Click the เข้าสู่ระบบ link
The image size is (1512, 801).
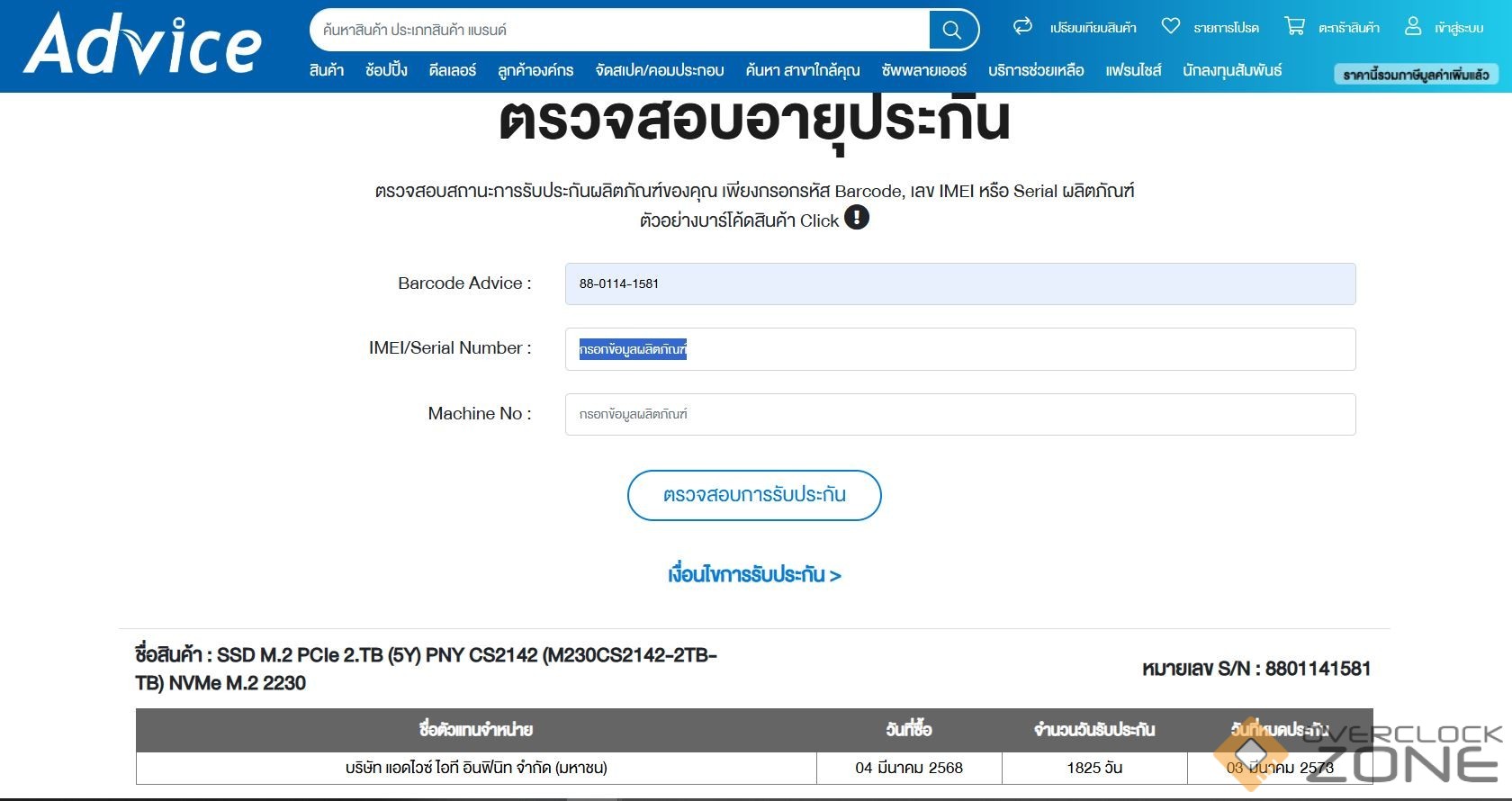1459,28
